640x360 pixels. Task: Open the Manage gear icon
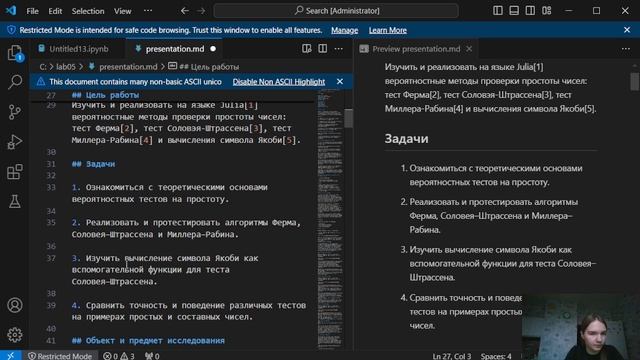click(15, 335)
